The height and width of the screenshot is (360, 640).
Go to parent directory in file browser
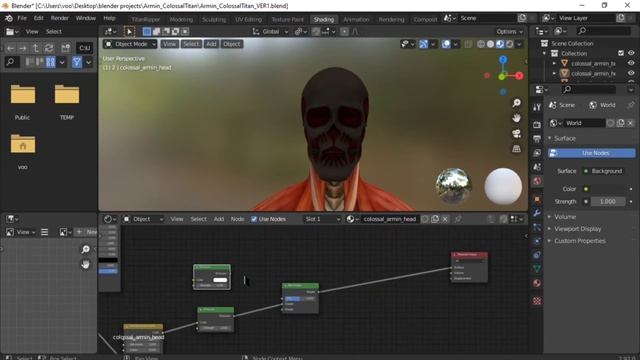coord(36,48)
